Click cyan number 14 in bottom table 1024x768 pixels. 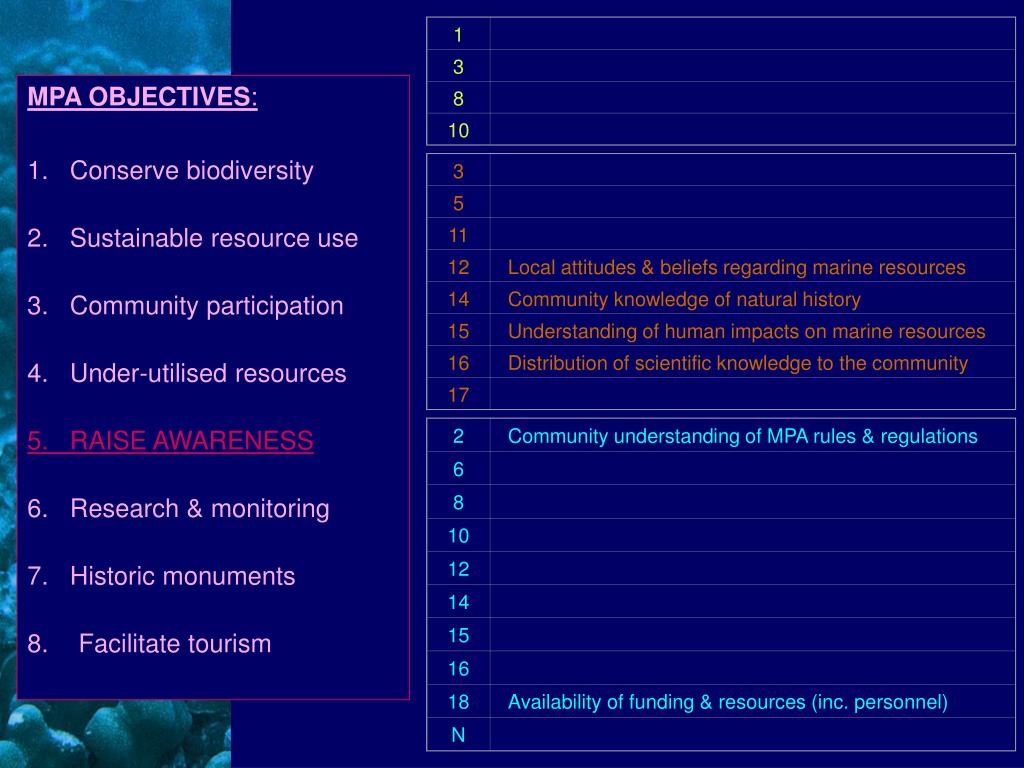coord(458,602)
